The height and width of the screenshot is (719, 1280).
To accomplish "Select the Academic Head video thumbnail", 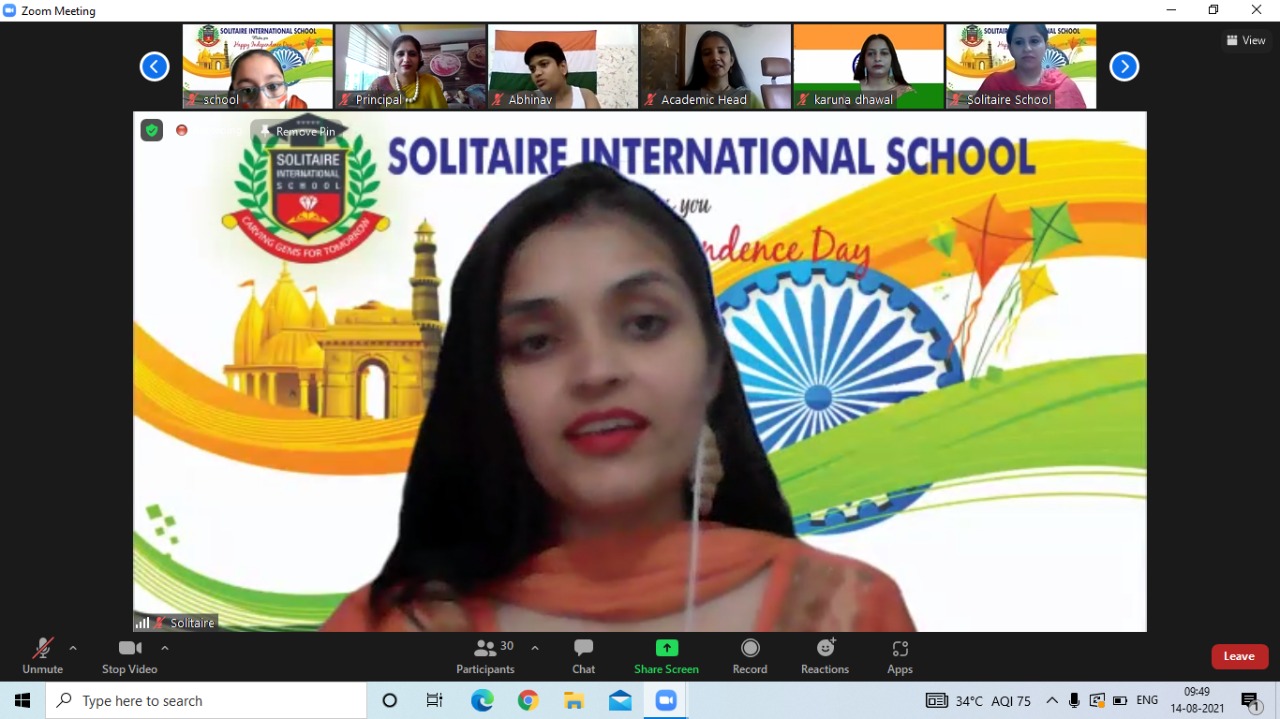I will point(716,67).
